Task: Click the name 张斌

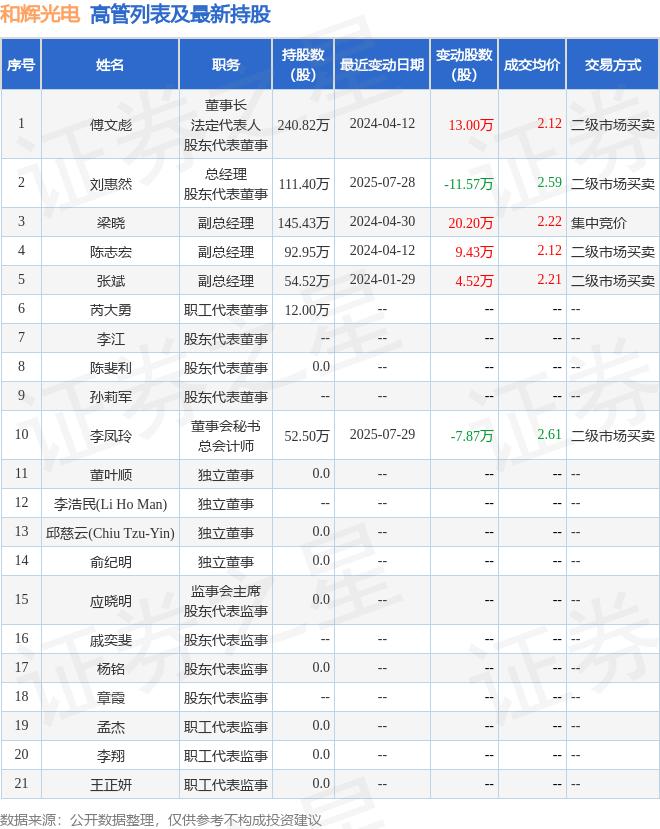Action: (x=111, y=281)
